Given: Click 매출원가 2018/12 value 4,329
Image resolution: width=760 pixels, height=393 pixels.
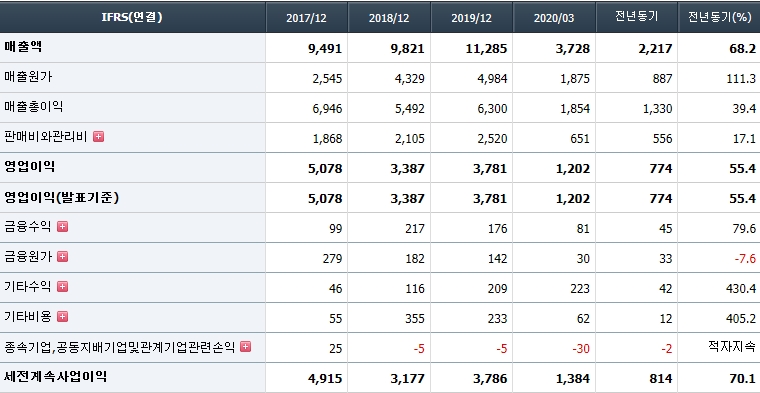Looking at the screenshot, I should [x=410, y=79].
